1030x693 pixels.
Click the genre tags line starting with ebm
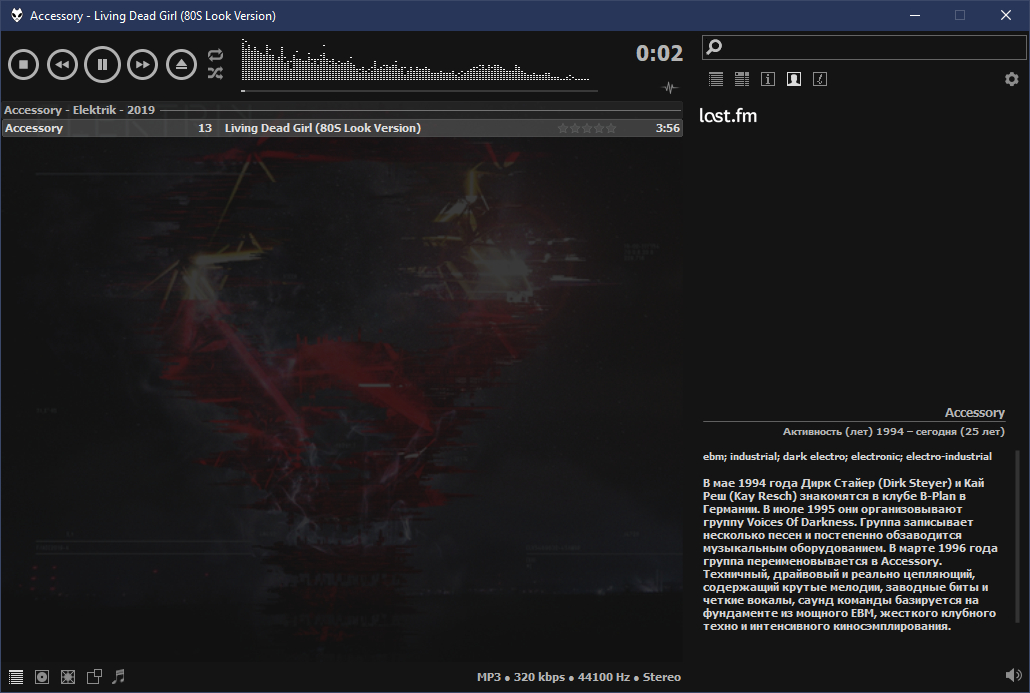point(847,457)
